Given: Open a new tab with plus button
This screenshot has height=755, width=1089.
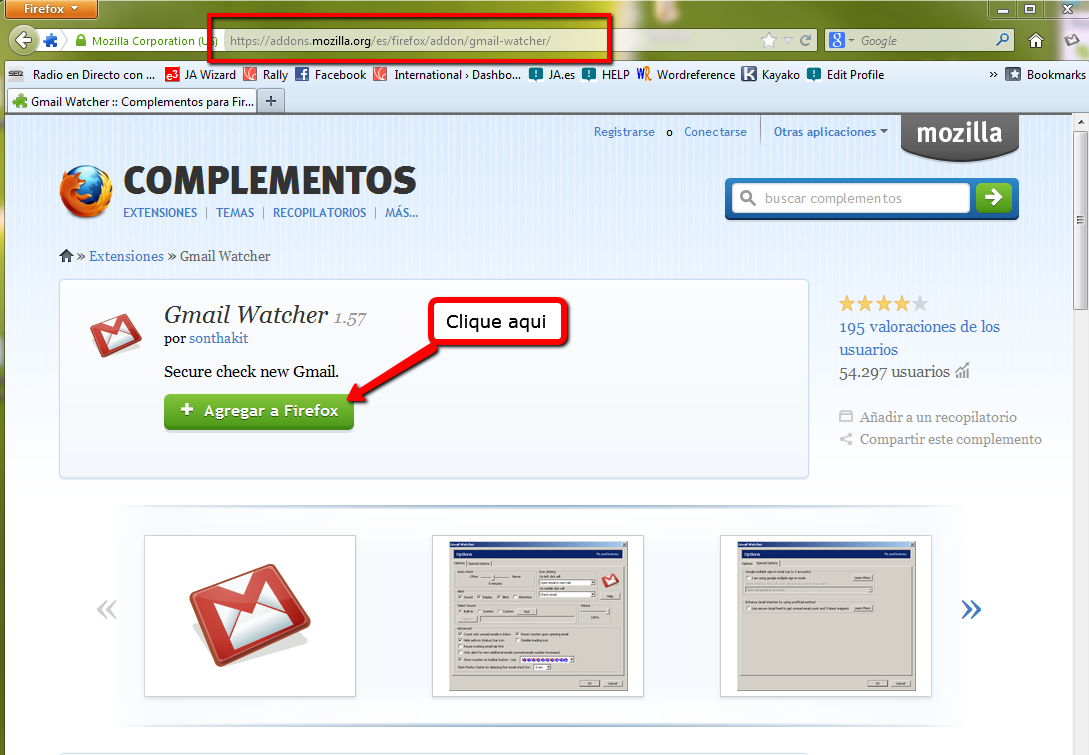Looking at the screenshot, I should 271,101.
